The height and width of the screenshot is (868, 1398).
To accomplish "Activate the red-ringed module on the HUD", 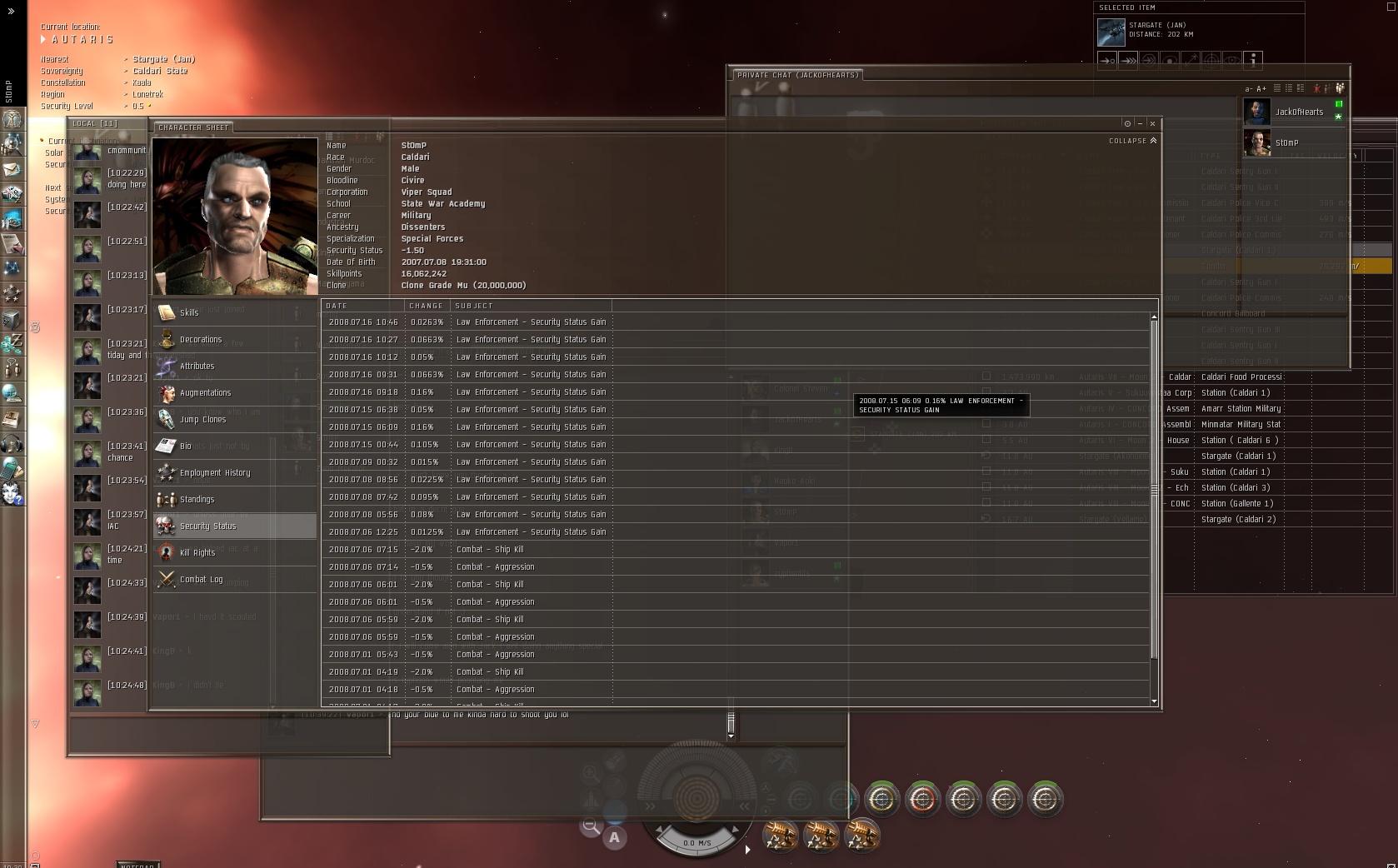I will tap(923, 800).
